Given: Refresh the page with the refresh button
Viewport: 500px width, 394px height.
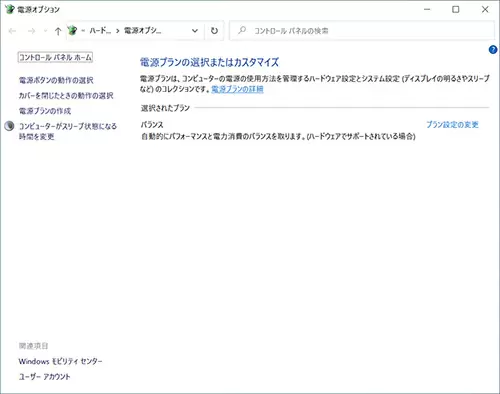Looking at the screenshot, I should point(214,31).
